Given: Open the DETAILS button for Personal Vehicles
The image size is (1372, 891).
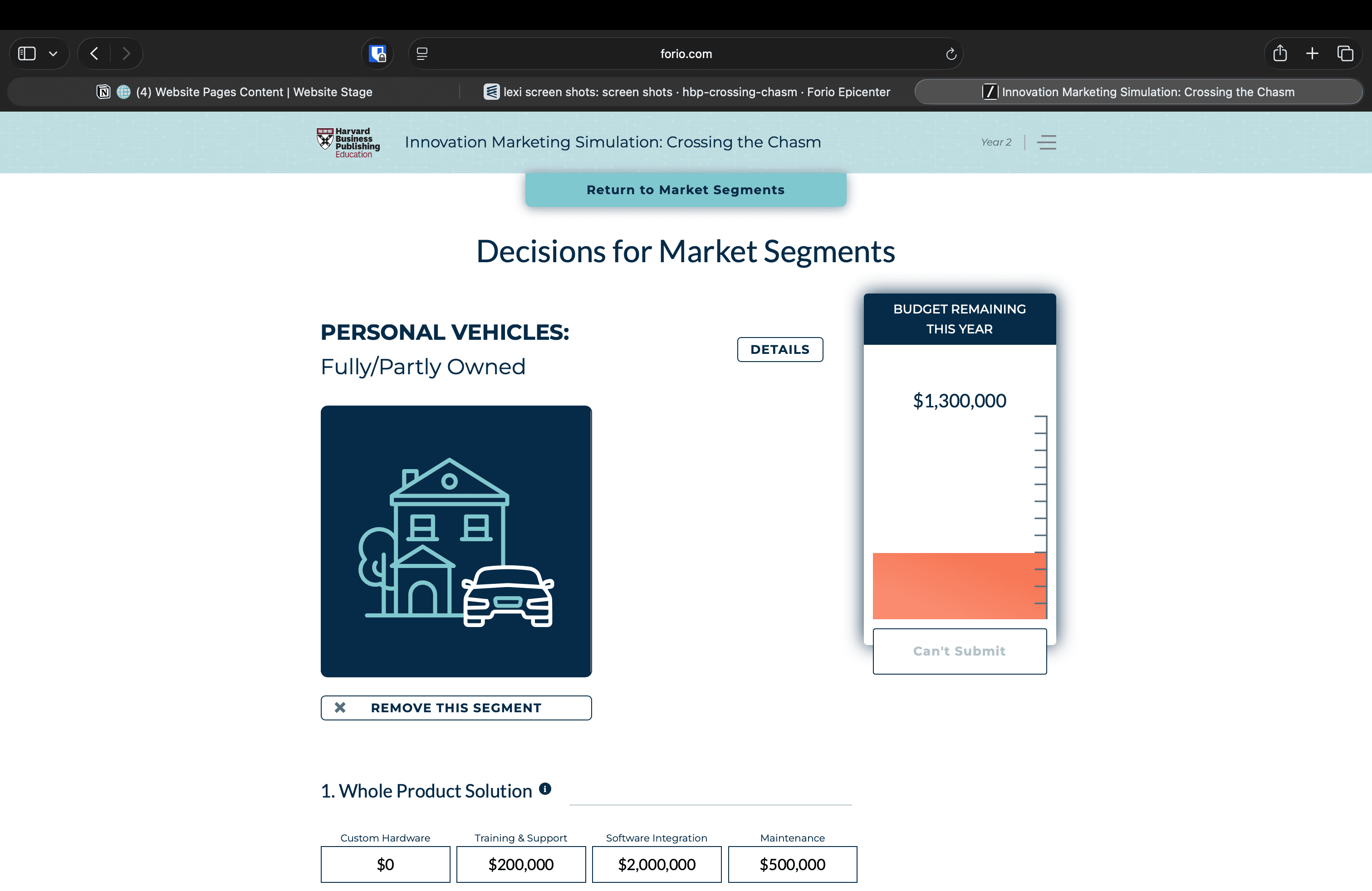Looking at the screenshot, I should coord(779,349).
